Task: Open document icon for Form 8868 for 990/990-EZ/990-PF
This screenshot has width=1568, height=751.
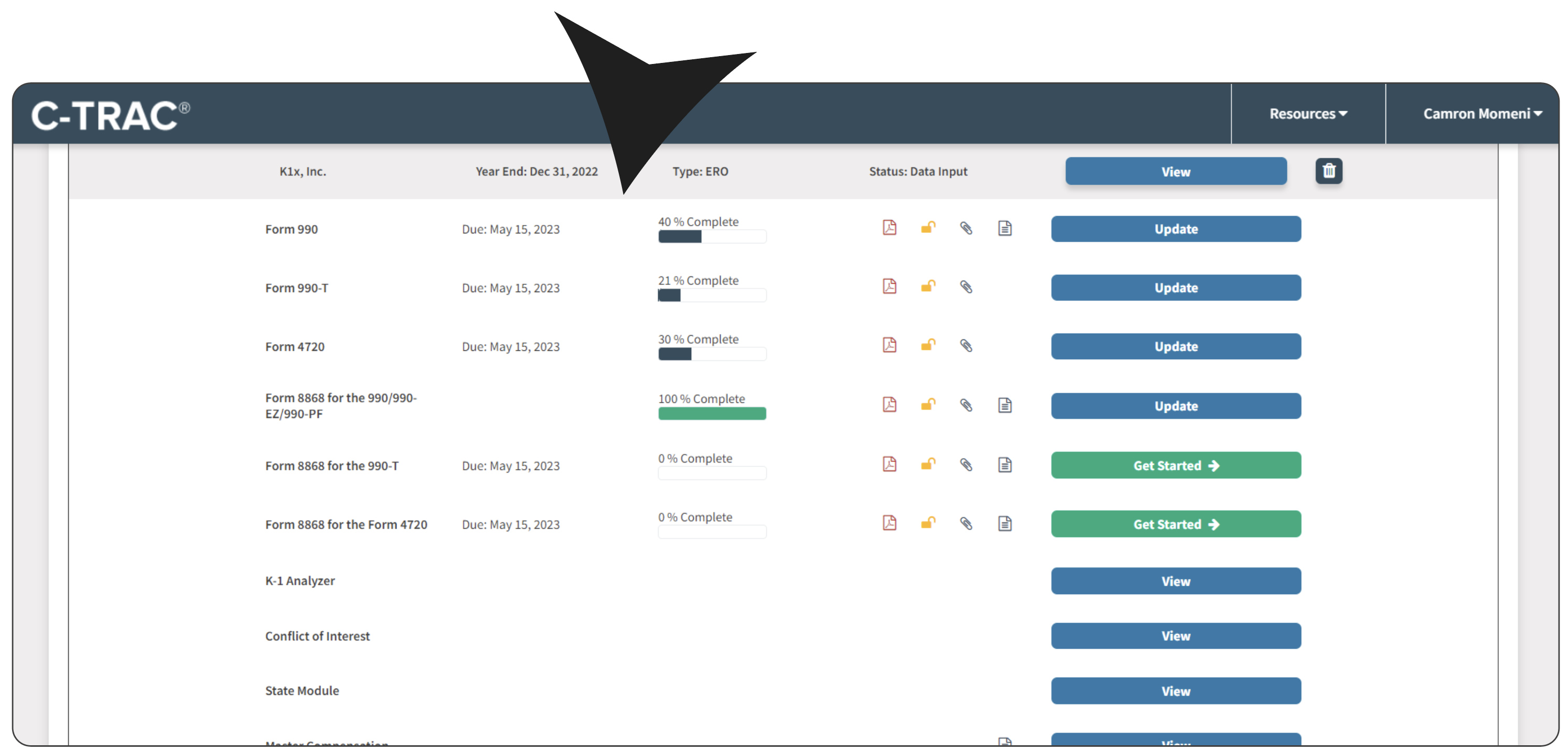Action: point(1005,405)
